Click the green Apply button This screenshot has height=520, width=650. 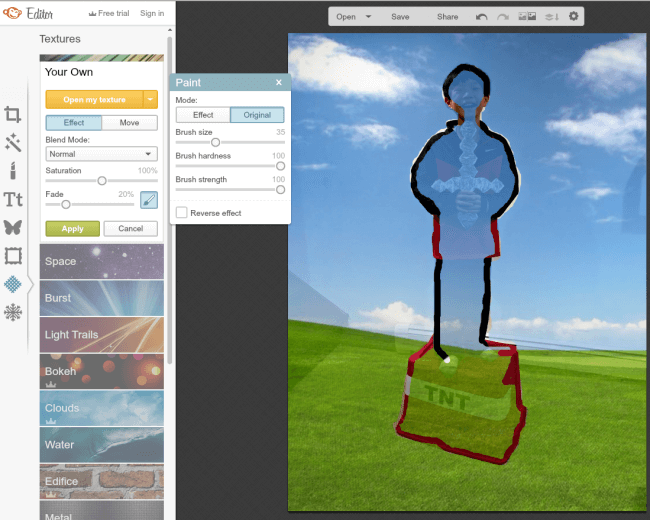coord(73,228)
